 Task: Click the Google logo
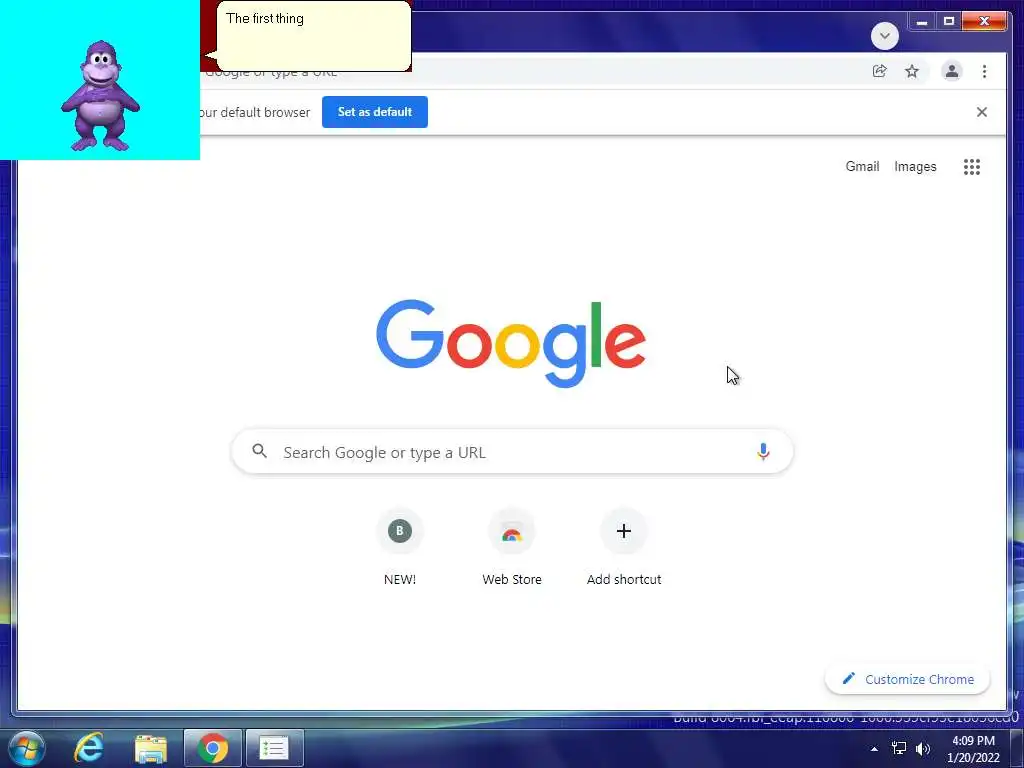tap(511, 344)
